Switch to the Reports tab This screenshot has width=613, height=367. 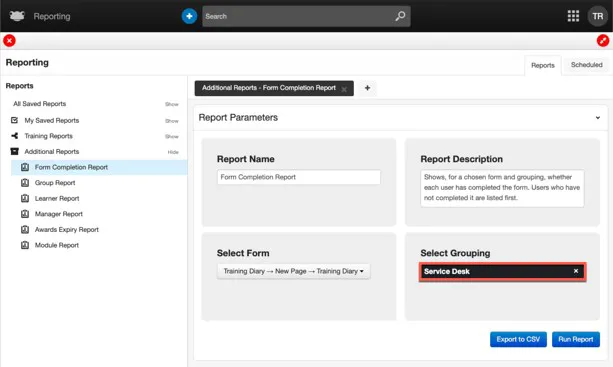pos(543,65)
